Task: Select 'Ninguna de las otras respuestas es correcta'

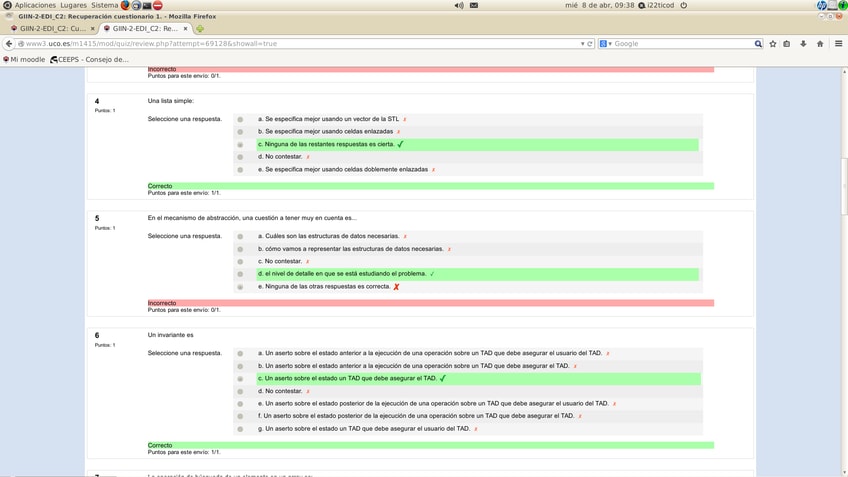Action: point(240,287)
